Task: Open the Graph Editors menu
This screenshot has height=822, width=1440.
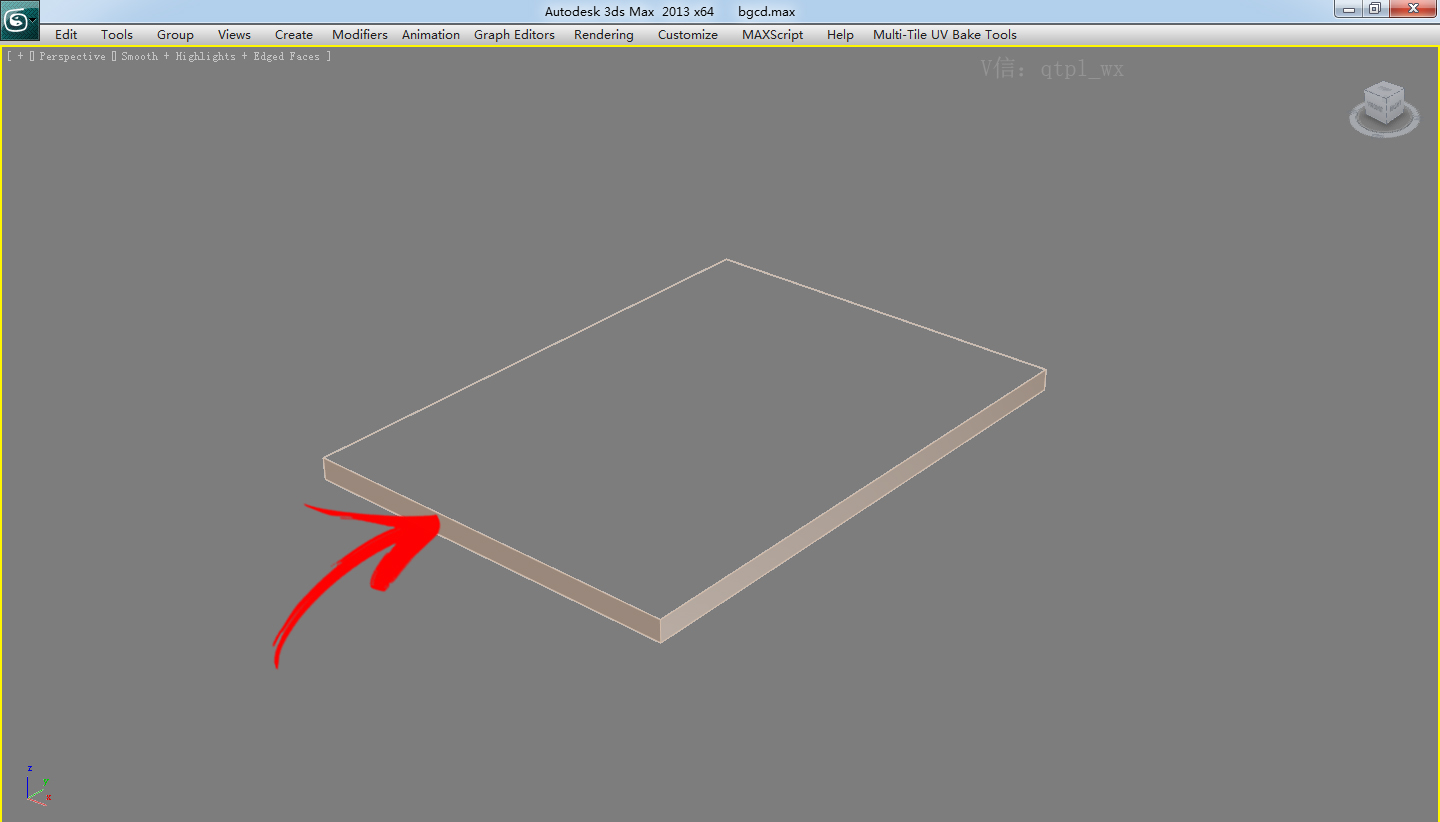Action: [x=514, y=34]
